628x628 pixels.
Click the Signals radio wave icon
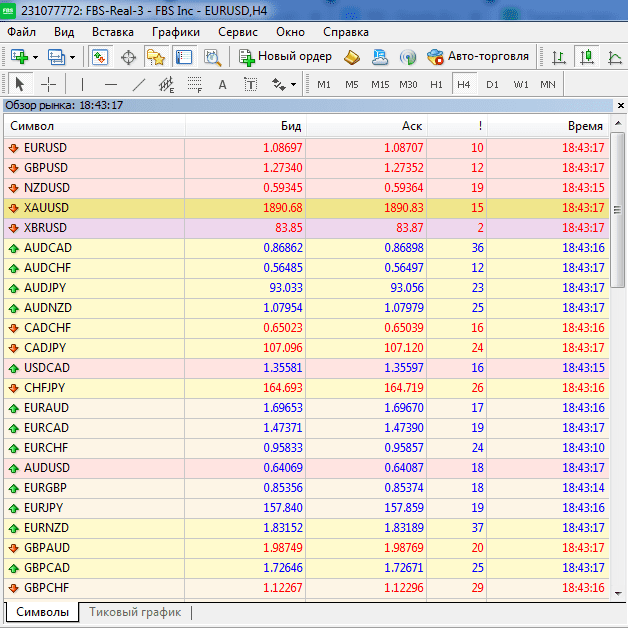tap(408, 57)
